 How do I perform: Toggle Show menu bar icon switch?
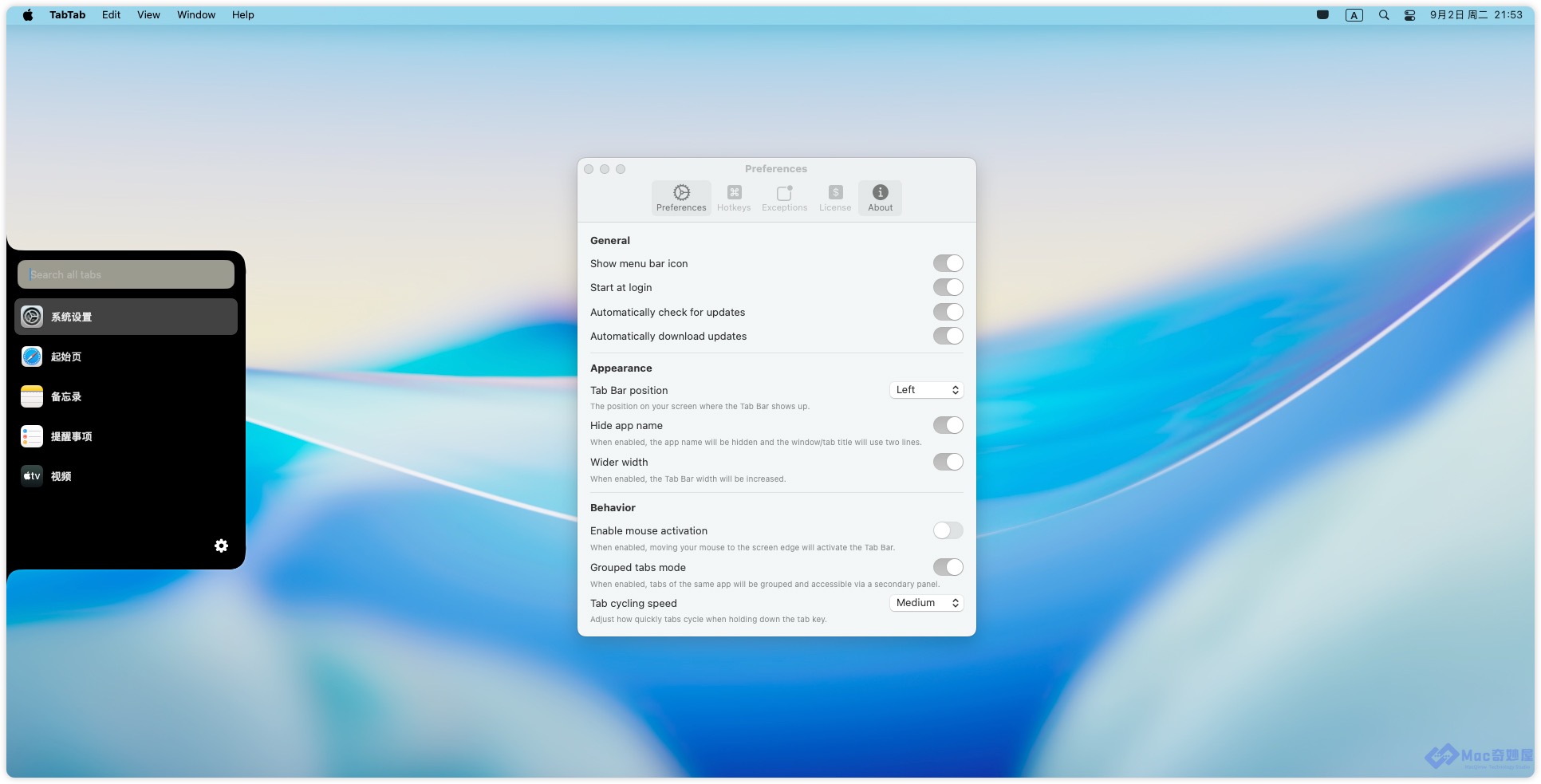pyautogui.click(x=948, y=263)
